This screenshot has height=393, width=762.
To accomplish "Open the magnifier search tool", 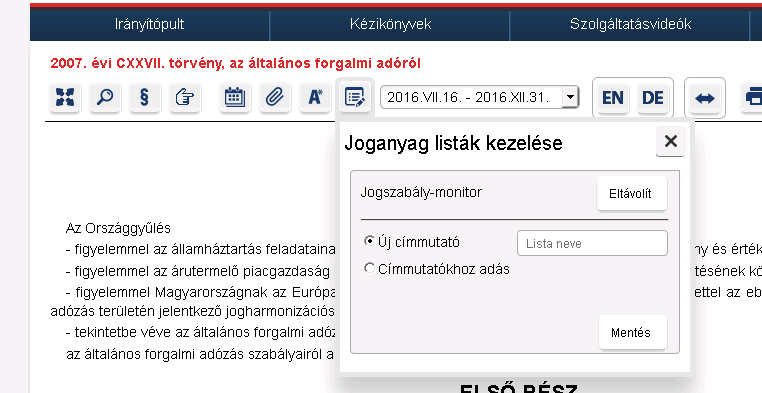I will pyautogui.click(x=105, y=97).
